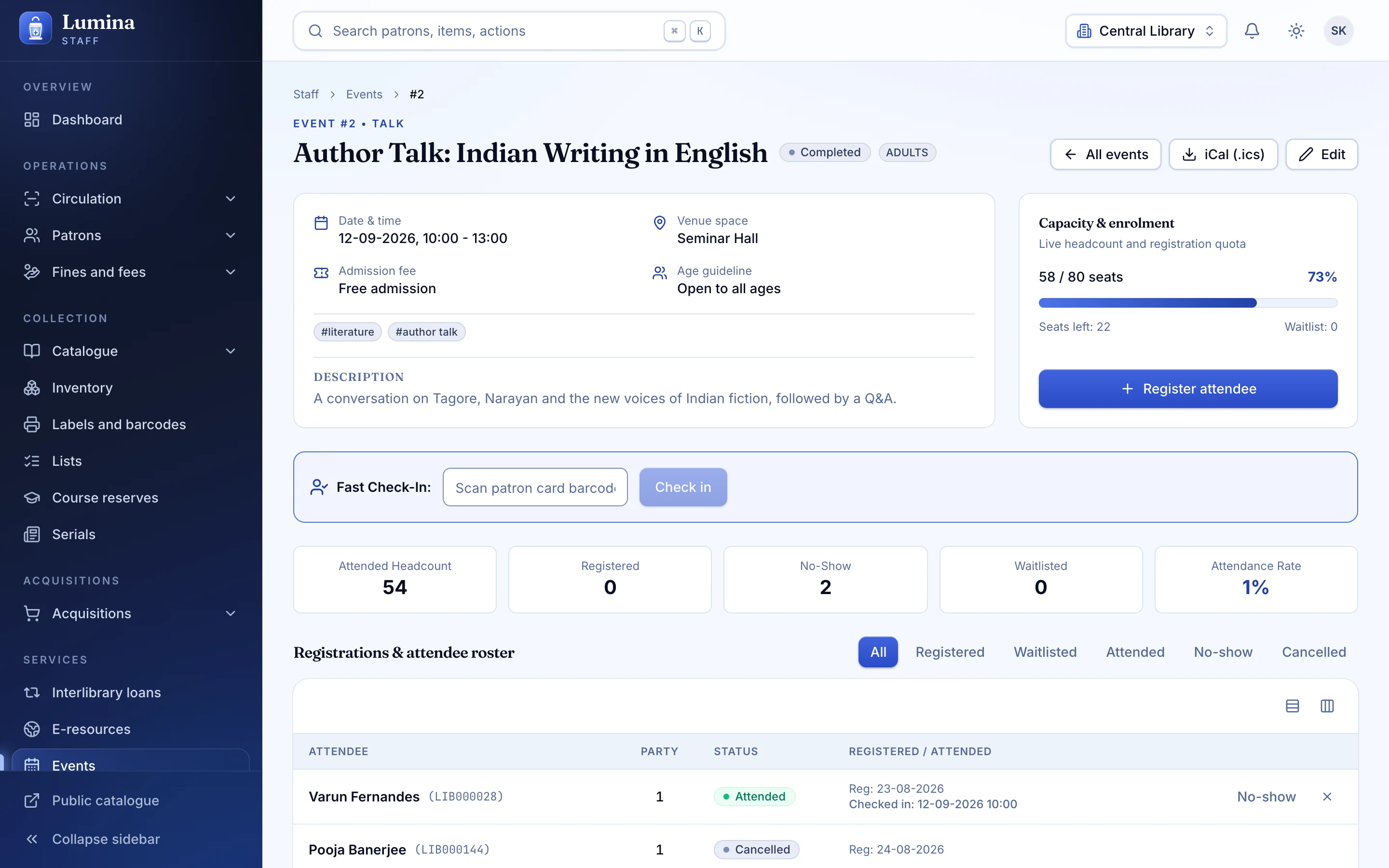Image resolution: width=1389 pixels, height=868 pixels.
Task: Focus the Search patrons, items, actions box
Action: point(509,31)
